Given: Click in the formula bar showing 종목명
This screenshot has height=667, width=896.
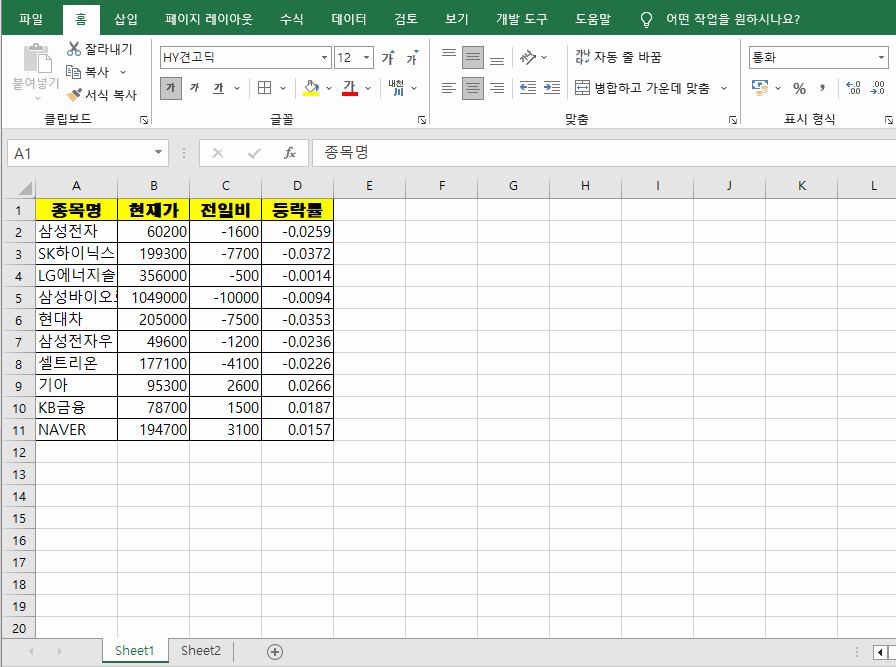Looking at the screenshot, I should click(603, 153).
